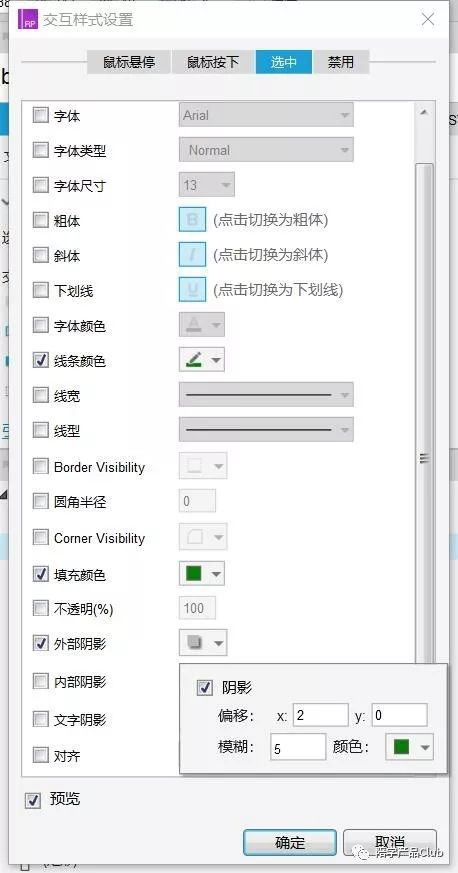Click the green line color pen icon
This screenshot has width=458, height=873.
point(194,360)
